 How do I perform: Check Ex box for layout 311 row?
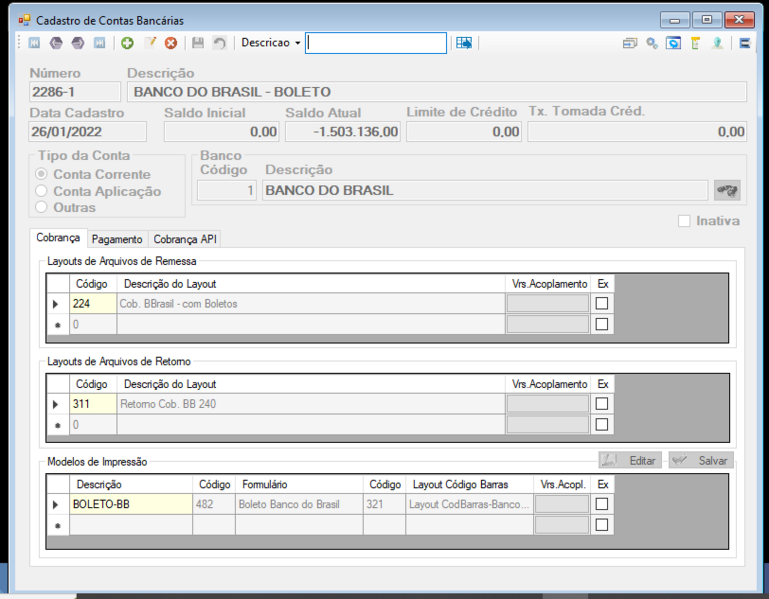point(602,404)
